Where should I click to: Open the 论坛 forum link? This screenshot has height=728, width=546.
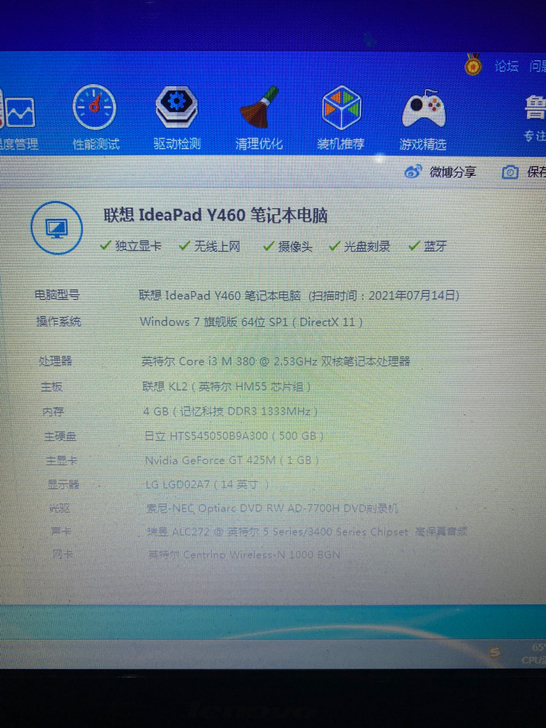[506, 66]
